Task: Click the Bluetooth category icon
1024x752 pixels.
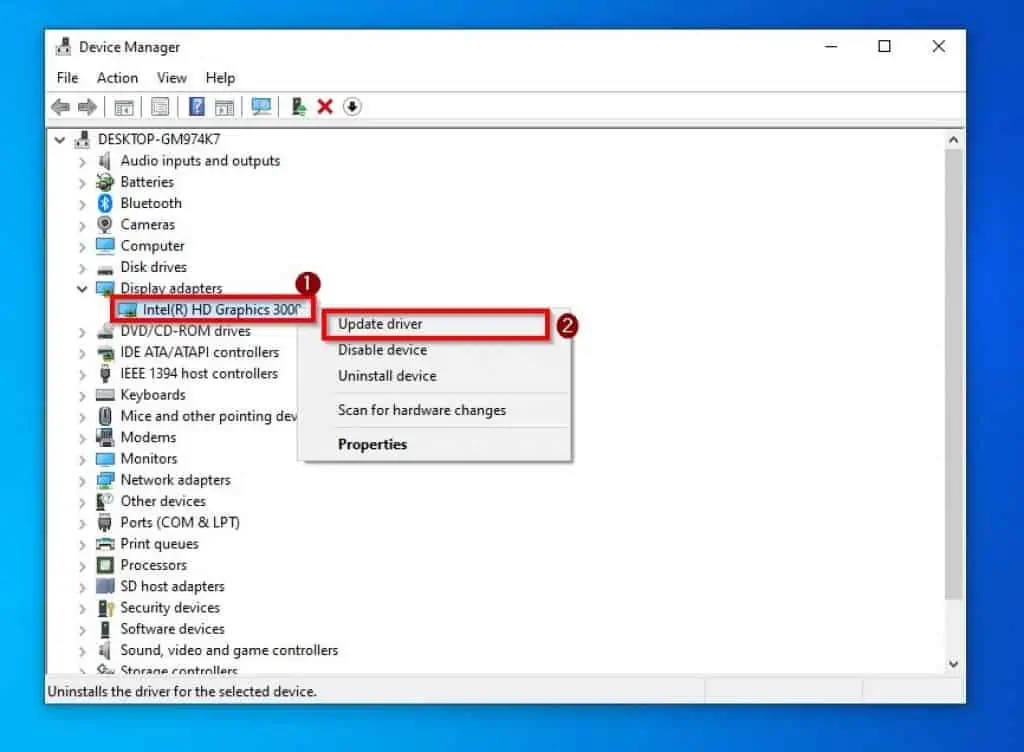Action: (x=105, y=203)
